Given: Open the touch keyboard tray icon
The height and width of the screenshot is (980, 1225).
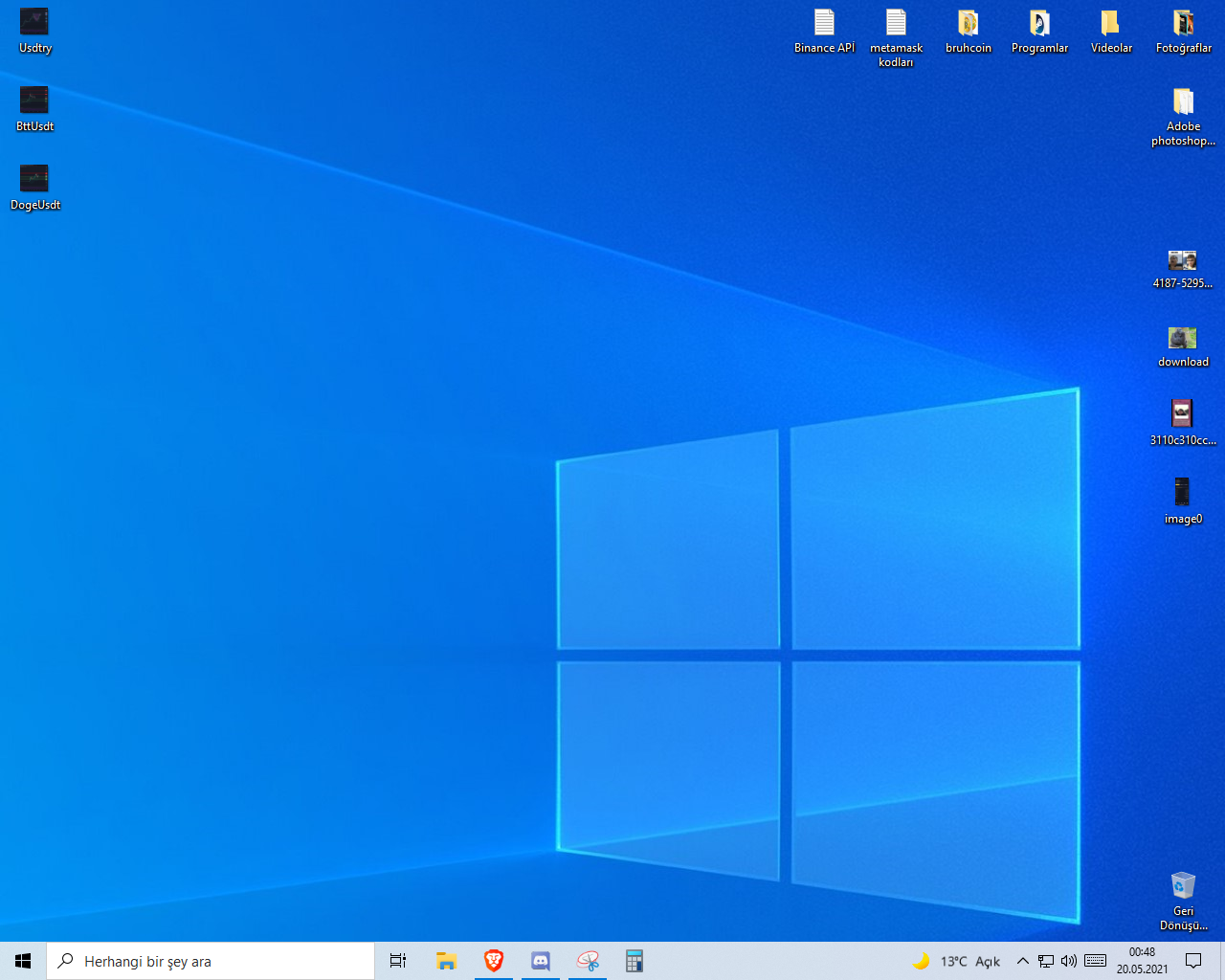Looking at the screenshot, I should point(1096,961).
